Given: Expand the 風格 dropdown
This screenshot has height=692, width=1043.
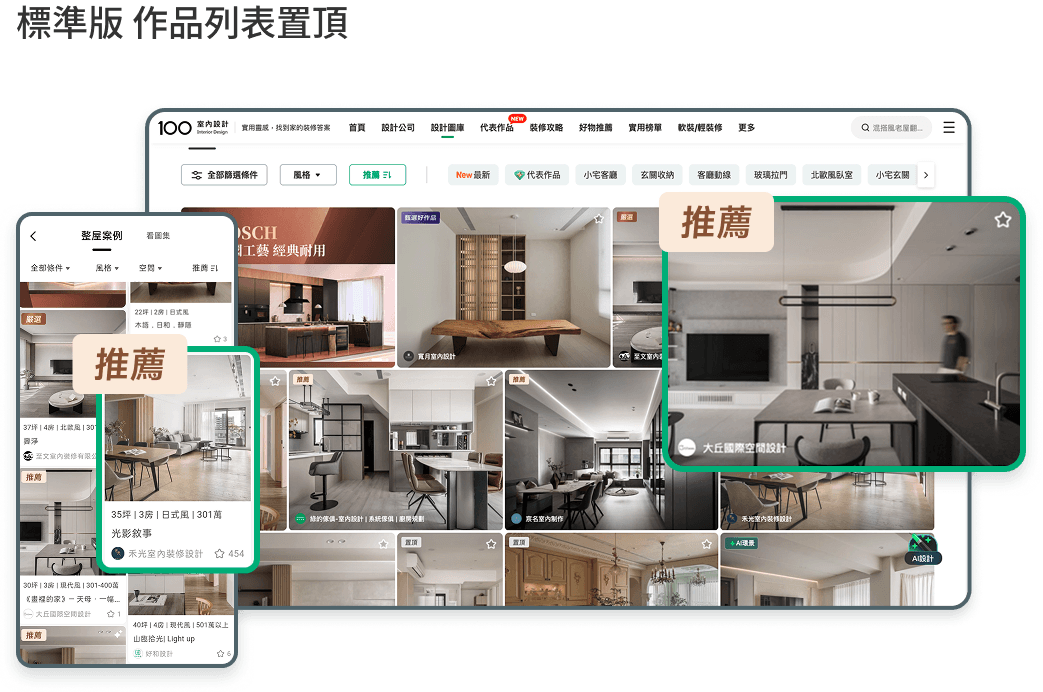Looking at the screenshot, I should click(308, 175).
